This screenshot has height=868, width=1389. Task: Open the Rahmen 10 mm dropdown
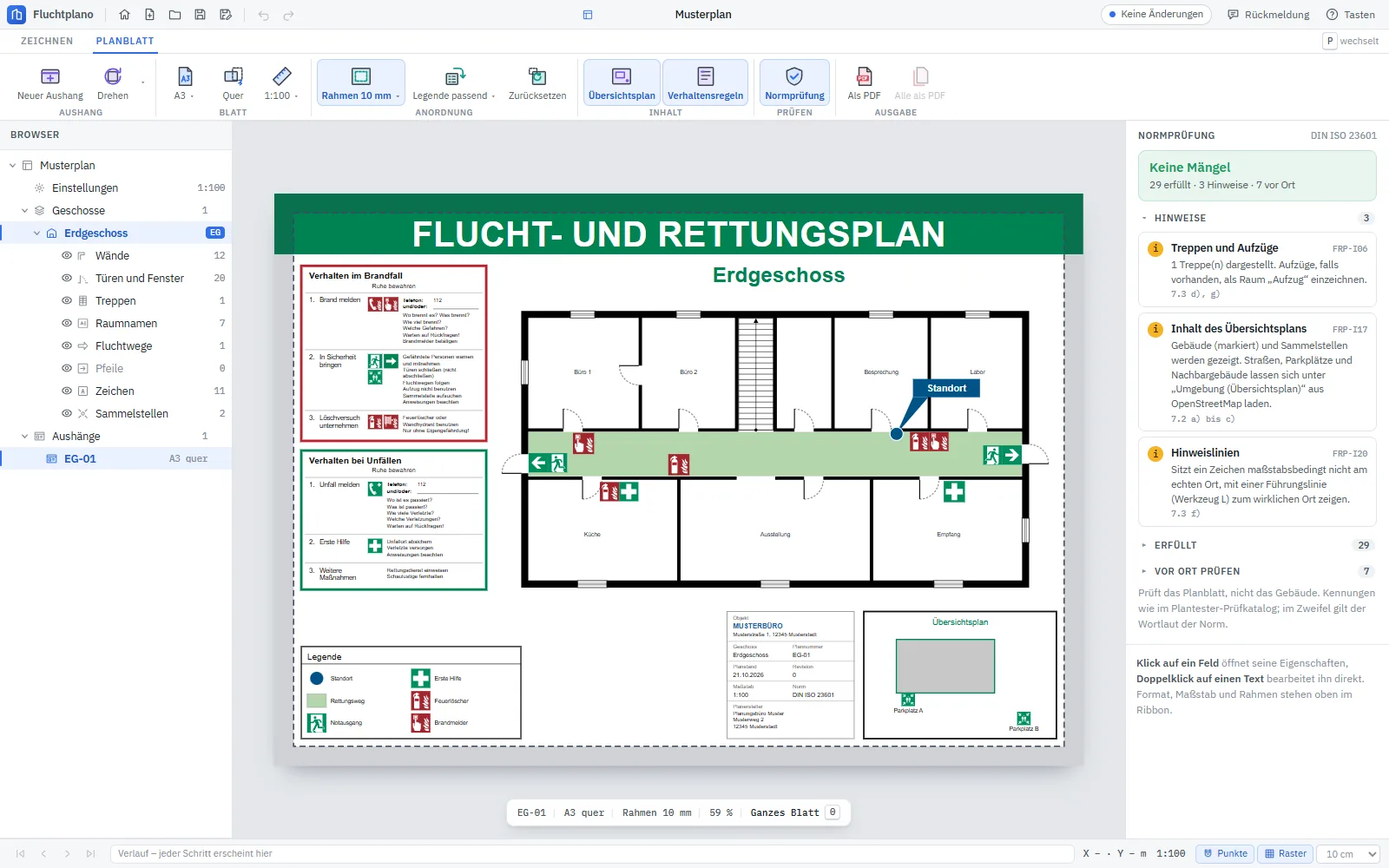point(361,83)
